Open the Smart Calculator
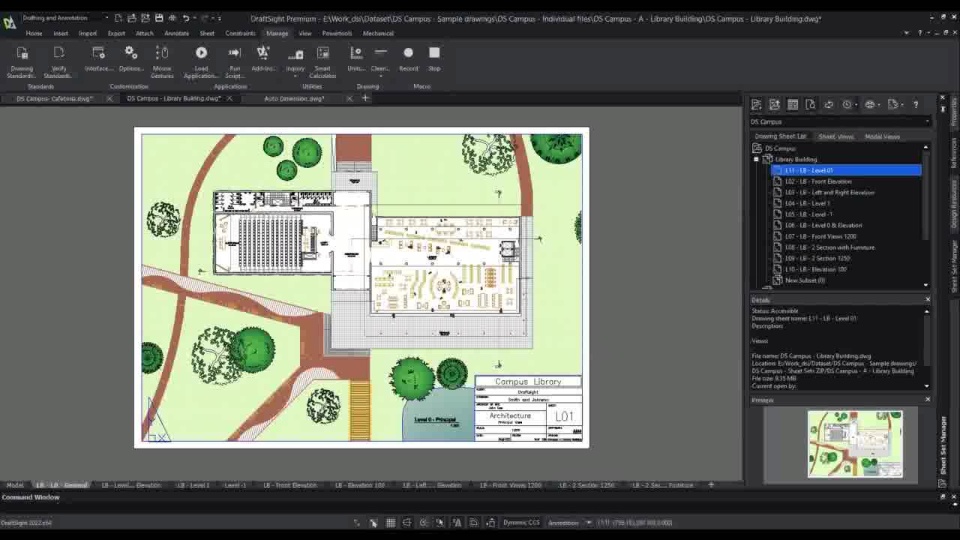960x540 pixels. pos(323,62)
